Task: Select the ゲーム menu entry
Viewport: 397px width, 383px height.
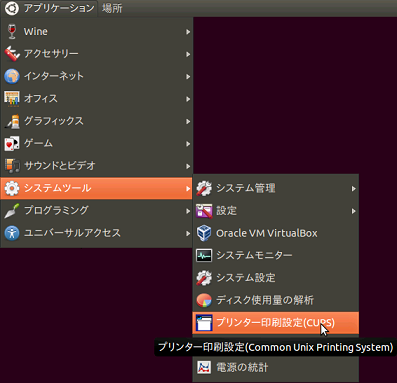Action: click(97, 143)
